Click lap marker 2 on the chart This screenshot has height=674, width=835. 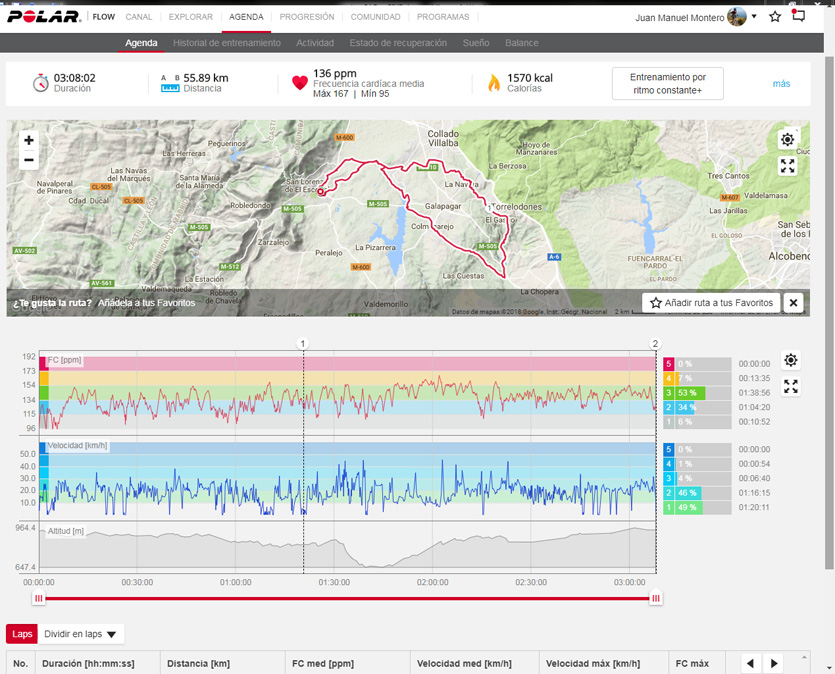pyautogui.click(x=656, y=344)
